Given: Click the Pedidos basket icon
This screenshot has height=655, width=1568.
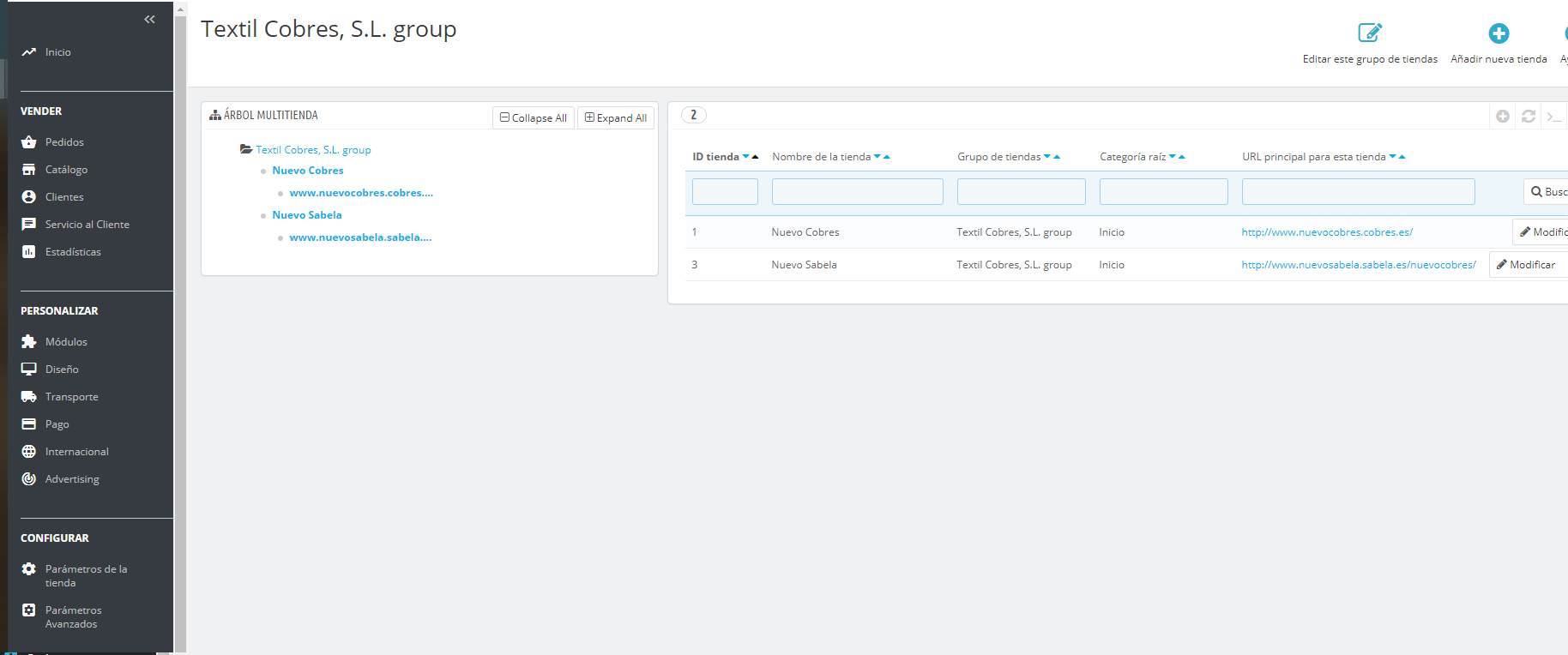Looking at the screenshot, I should (29, 142).
